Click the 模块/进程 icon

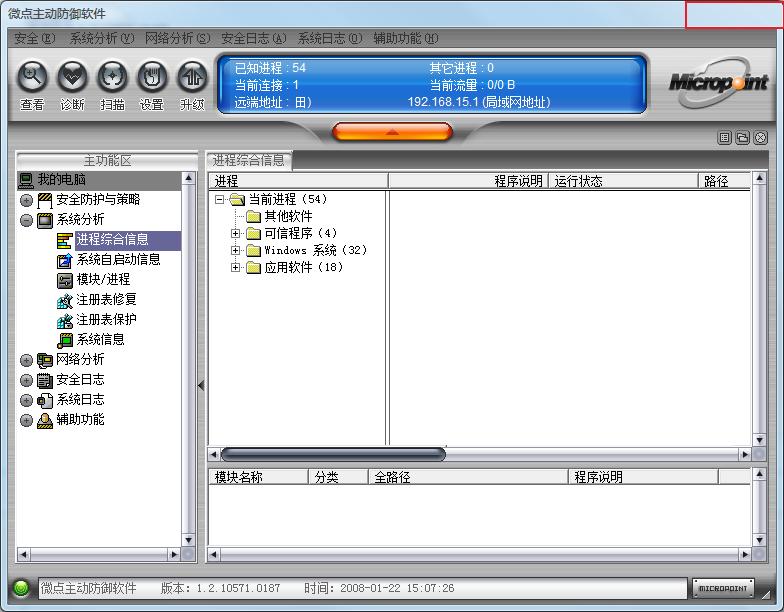[x=64, y=280]
